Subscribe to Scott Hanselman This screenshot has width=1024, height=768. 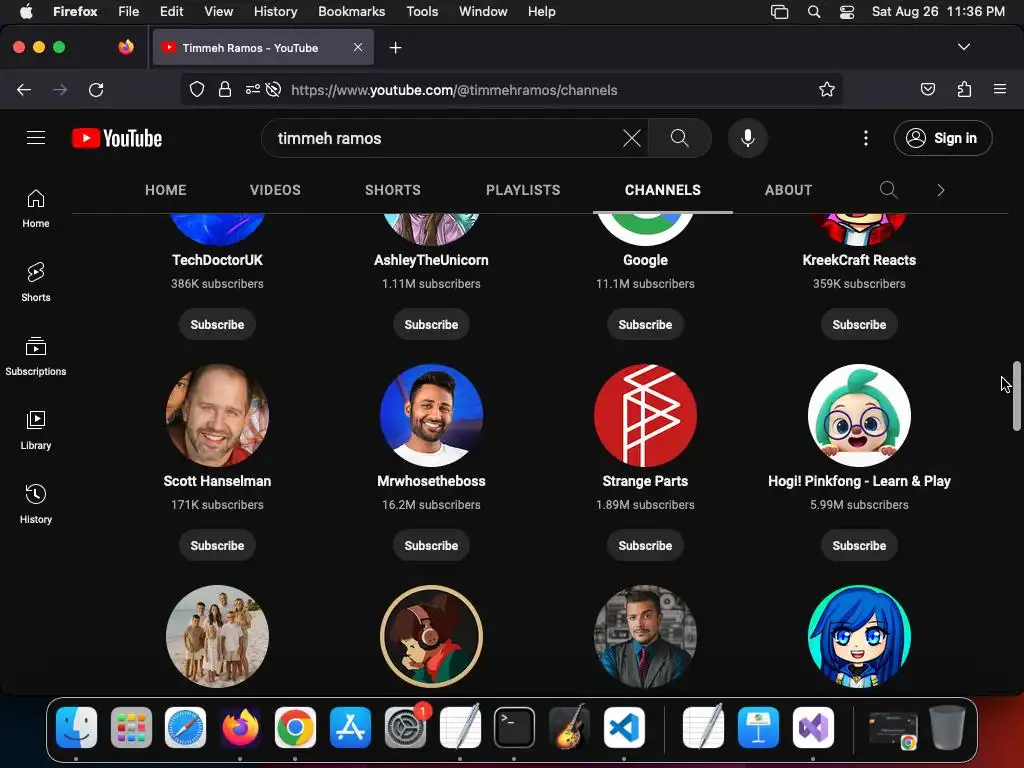tap(217, 545)
